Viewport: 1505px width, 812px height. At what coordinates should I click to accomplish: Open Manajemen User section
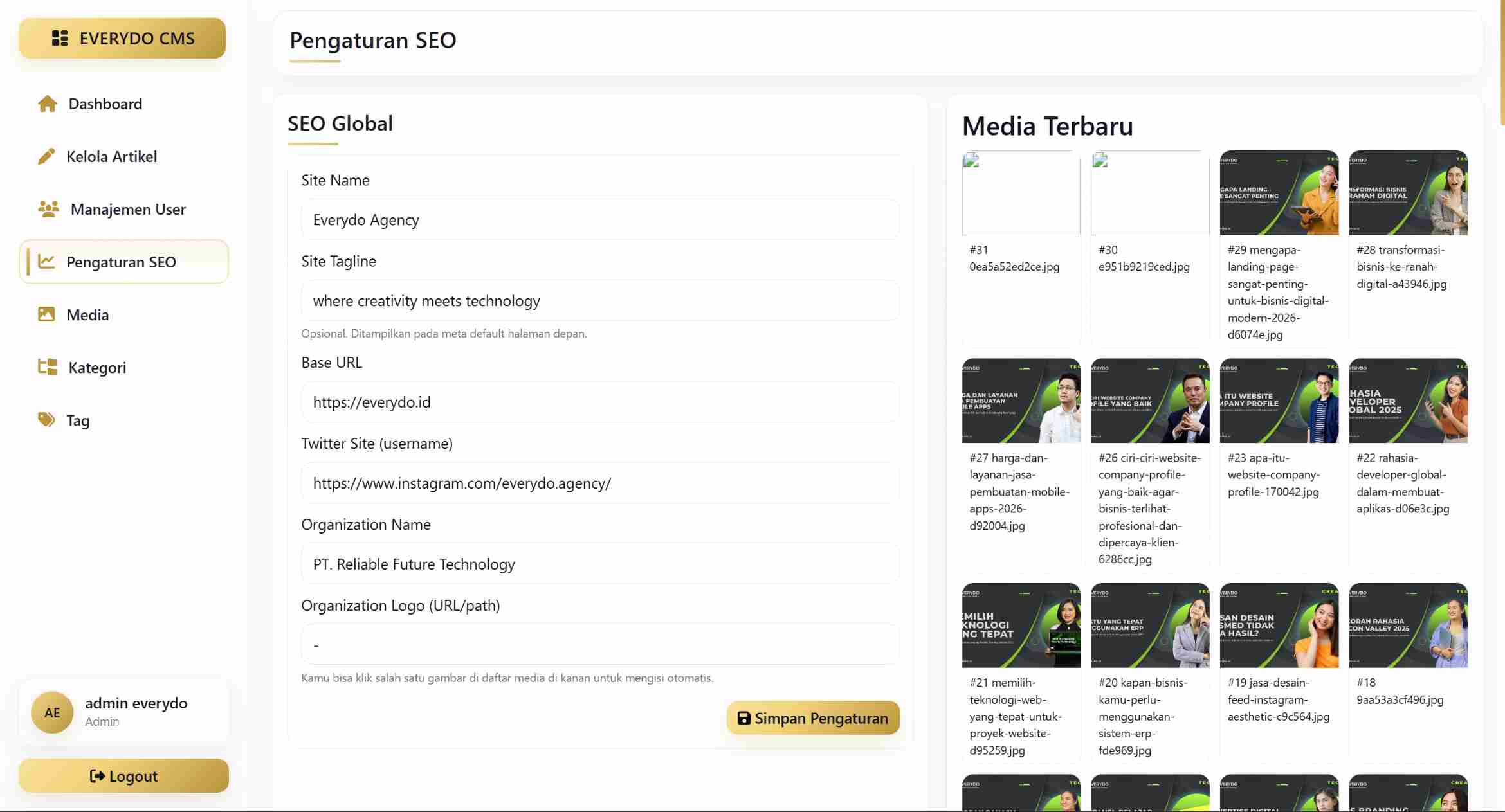123,209
